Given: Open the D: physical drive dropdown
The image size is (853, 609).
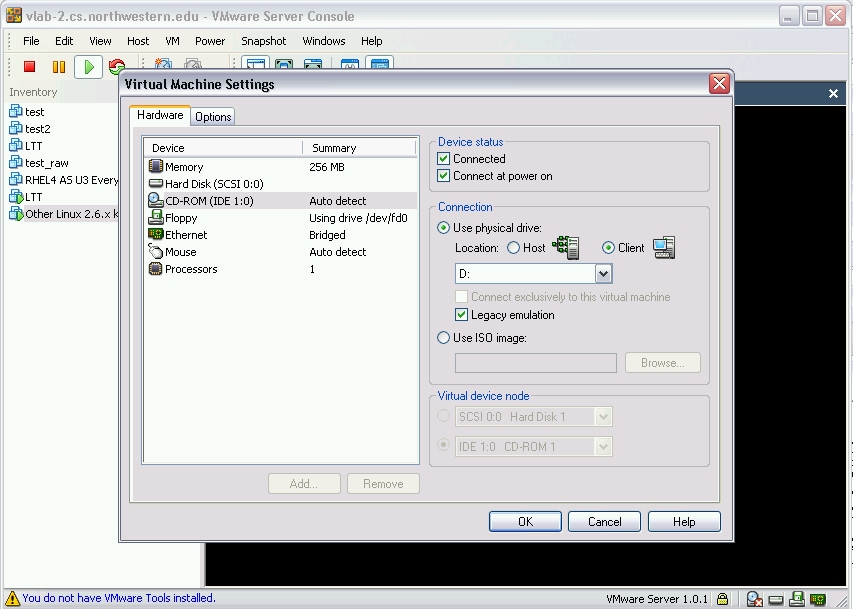Looking at the screenshot, I should (603, 273).
